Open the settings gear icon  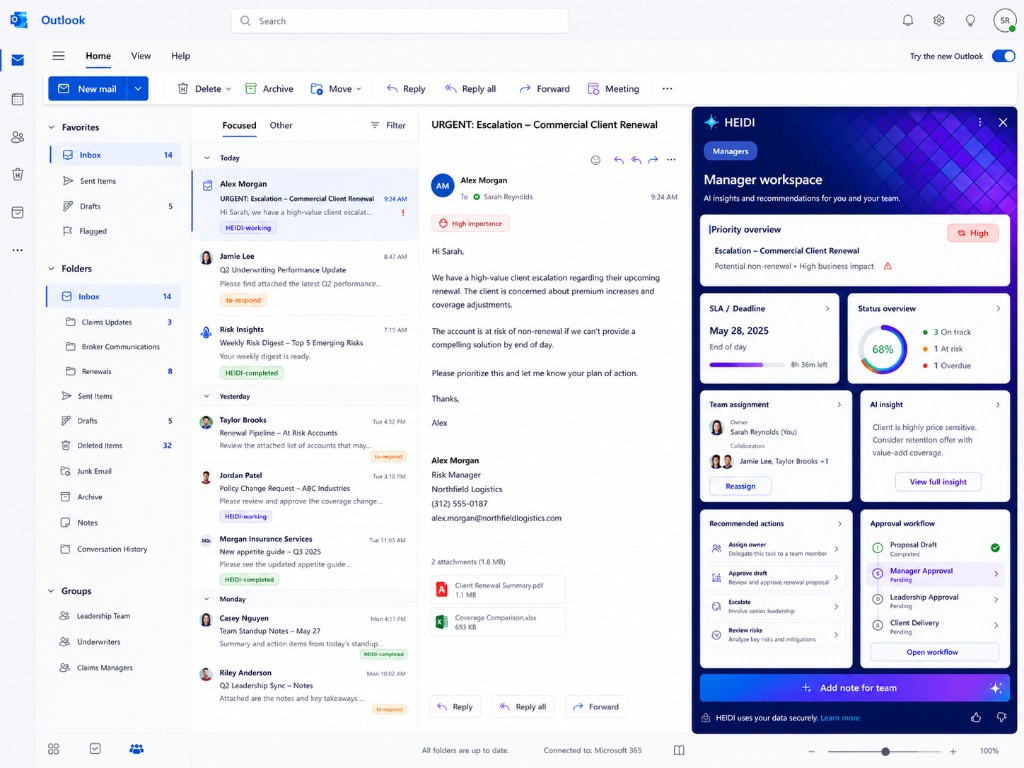(939, 20)
